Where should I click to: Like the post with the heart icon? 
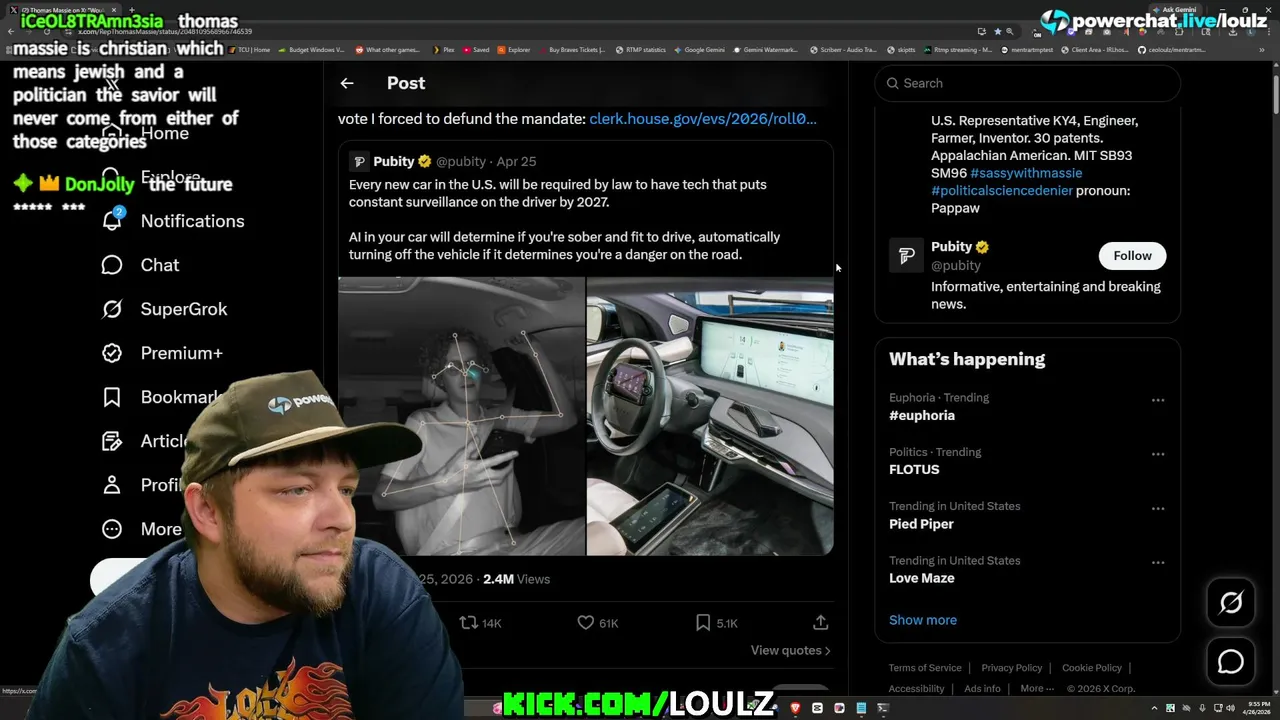(586, 622)
